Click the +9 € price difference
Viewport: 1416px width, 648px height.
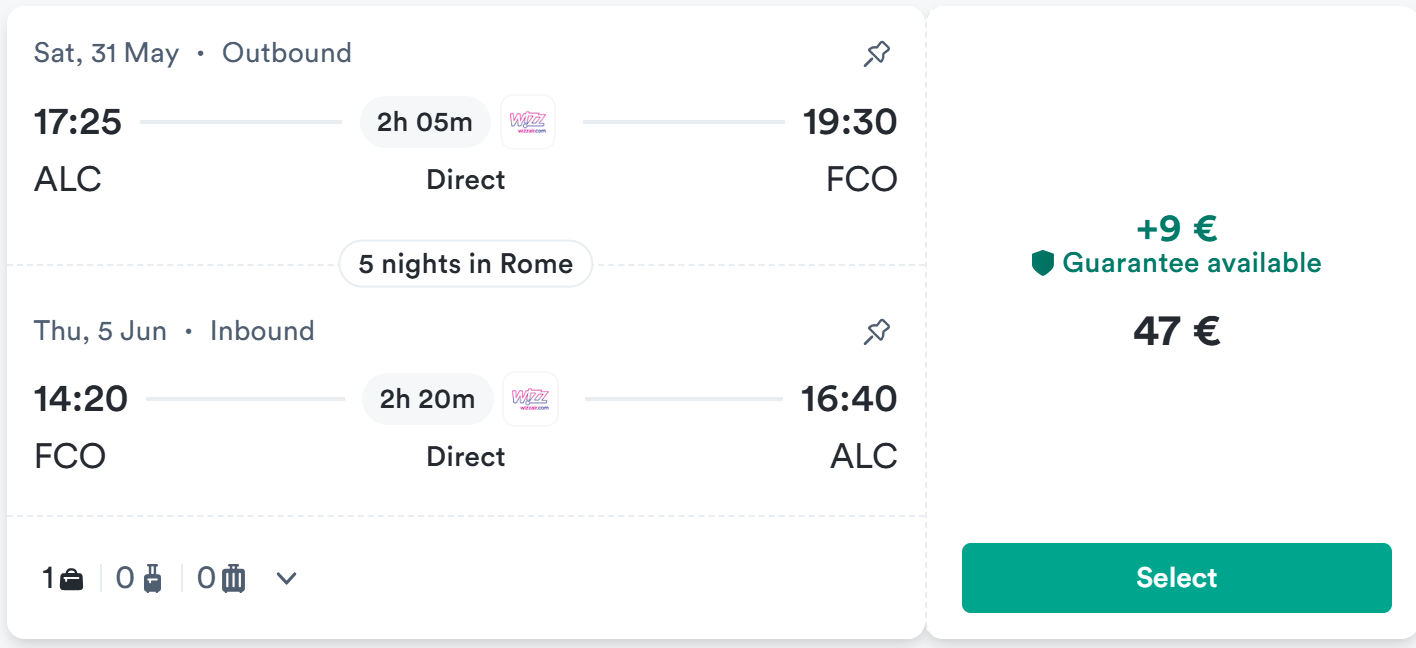pyautogui.click(x=1177, y=229)
